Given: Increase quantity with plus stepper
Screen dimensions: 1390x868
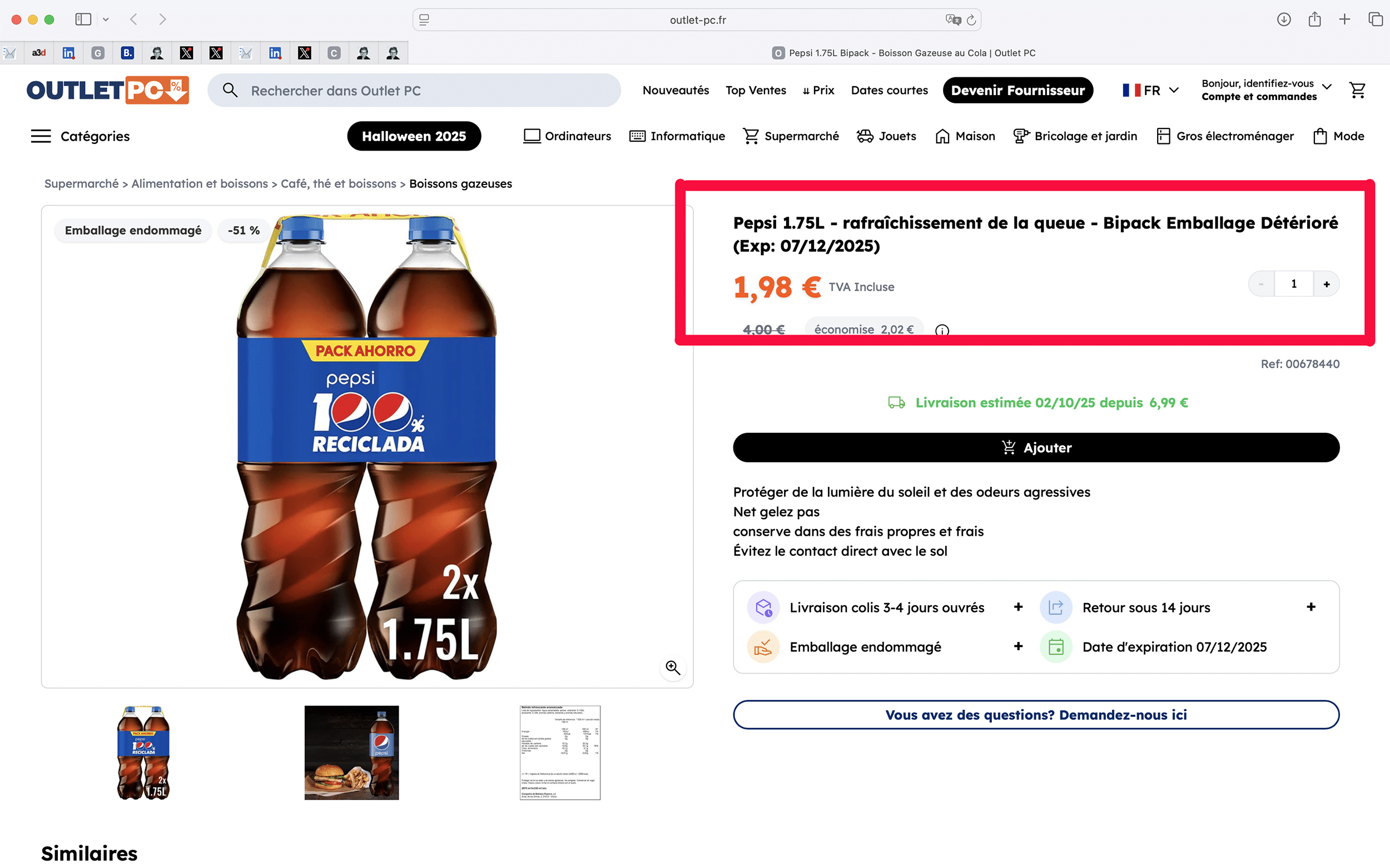Looking at the screenshot, I should tap(1326, 284).
